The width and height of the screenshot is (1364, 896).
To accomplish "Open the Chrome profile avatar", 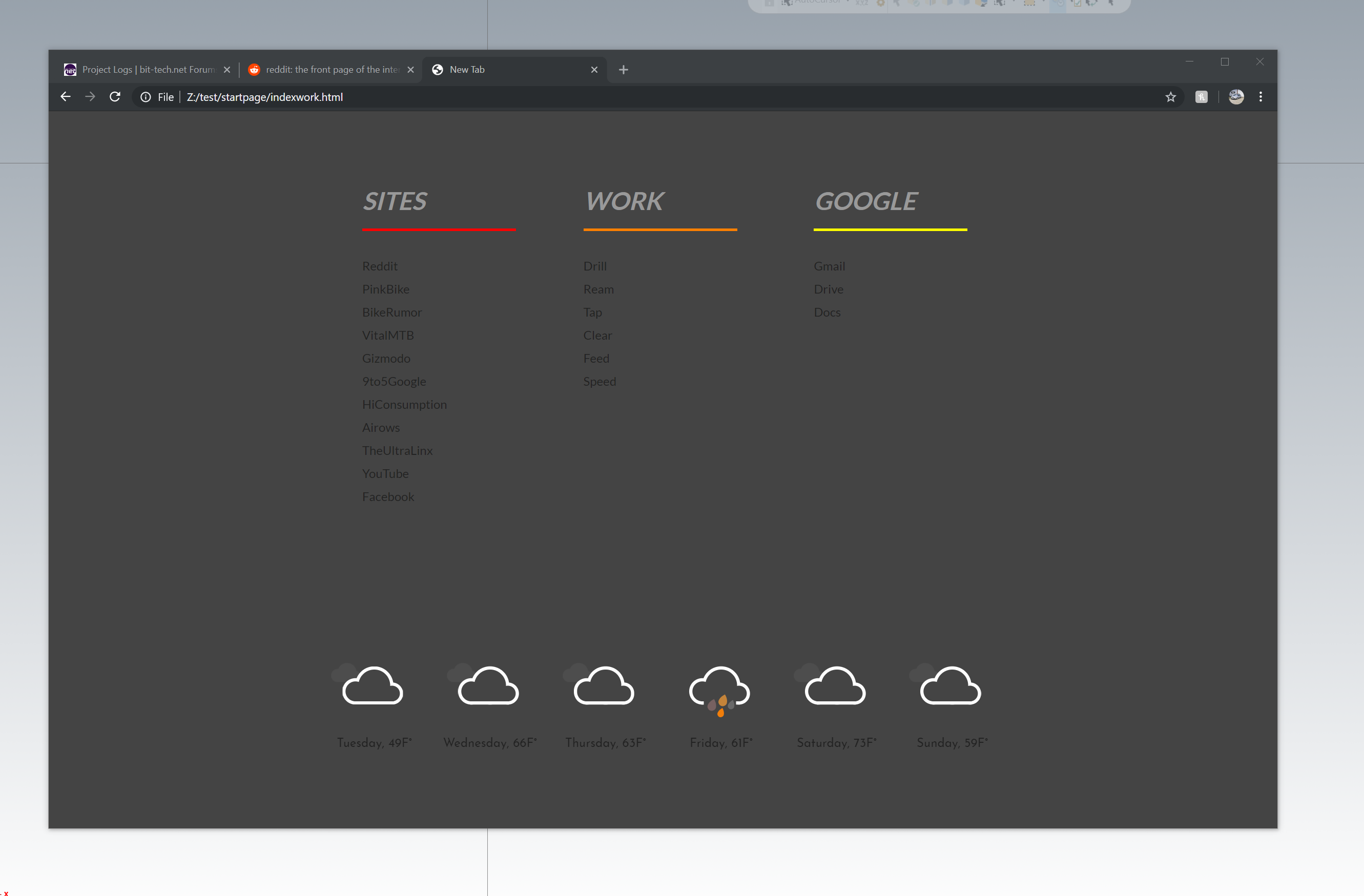I will 1235,96.
